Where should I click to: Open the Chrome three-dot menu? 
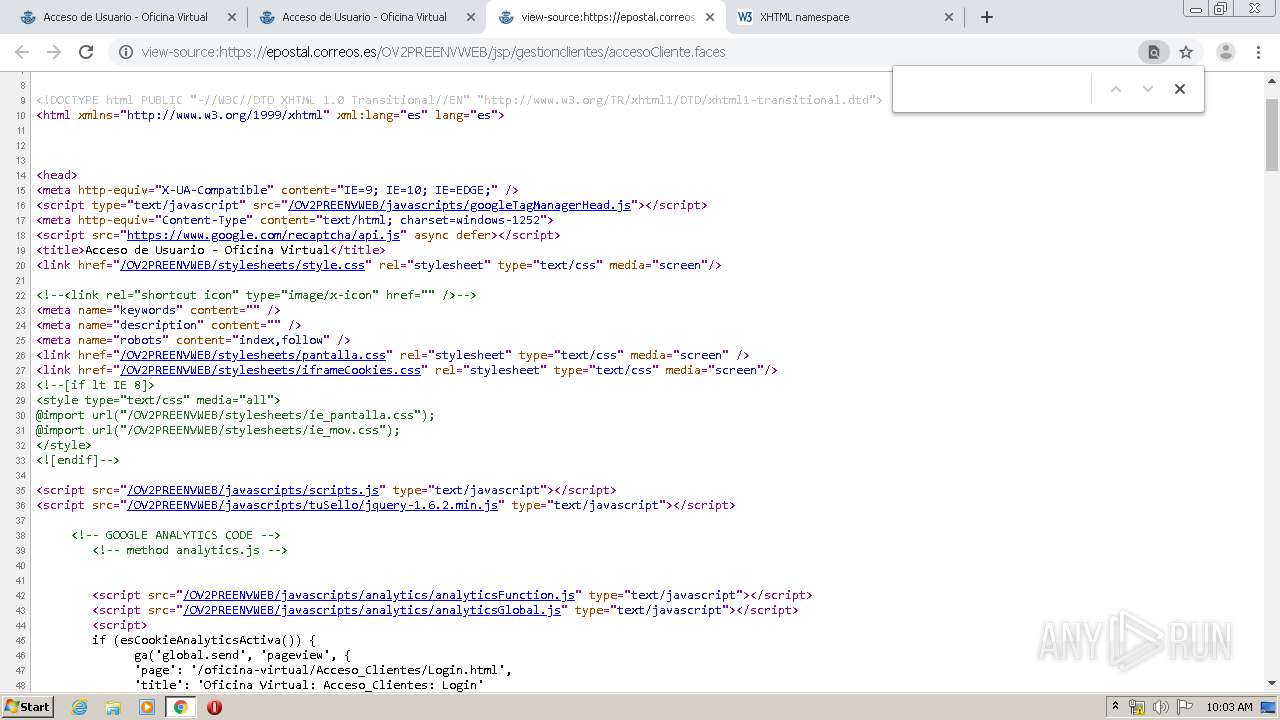pyautogui.click(x=1258, y=52)
